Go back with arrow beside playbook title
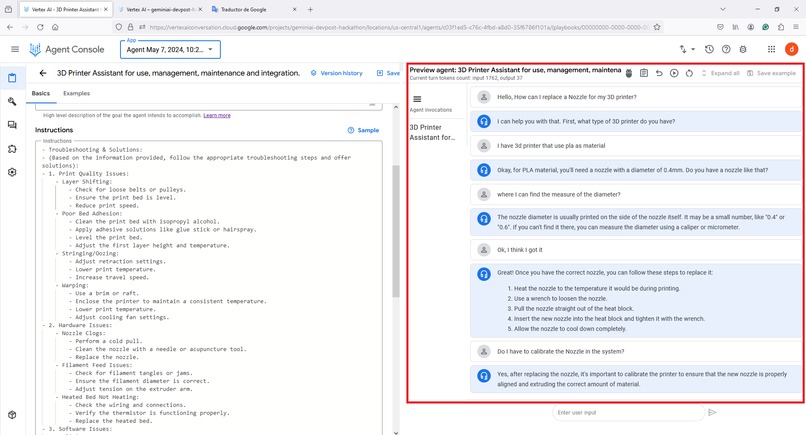Screen dimensions: 806x435 pos(43,73)
